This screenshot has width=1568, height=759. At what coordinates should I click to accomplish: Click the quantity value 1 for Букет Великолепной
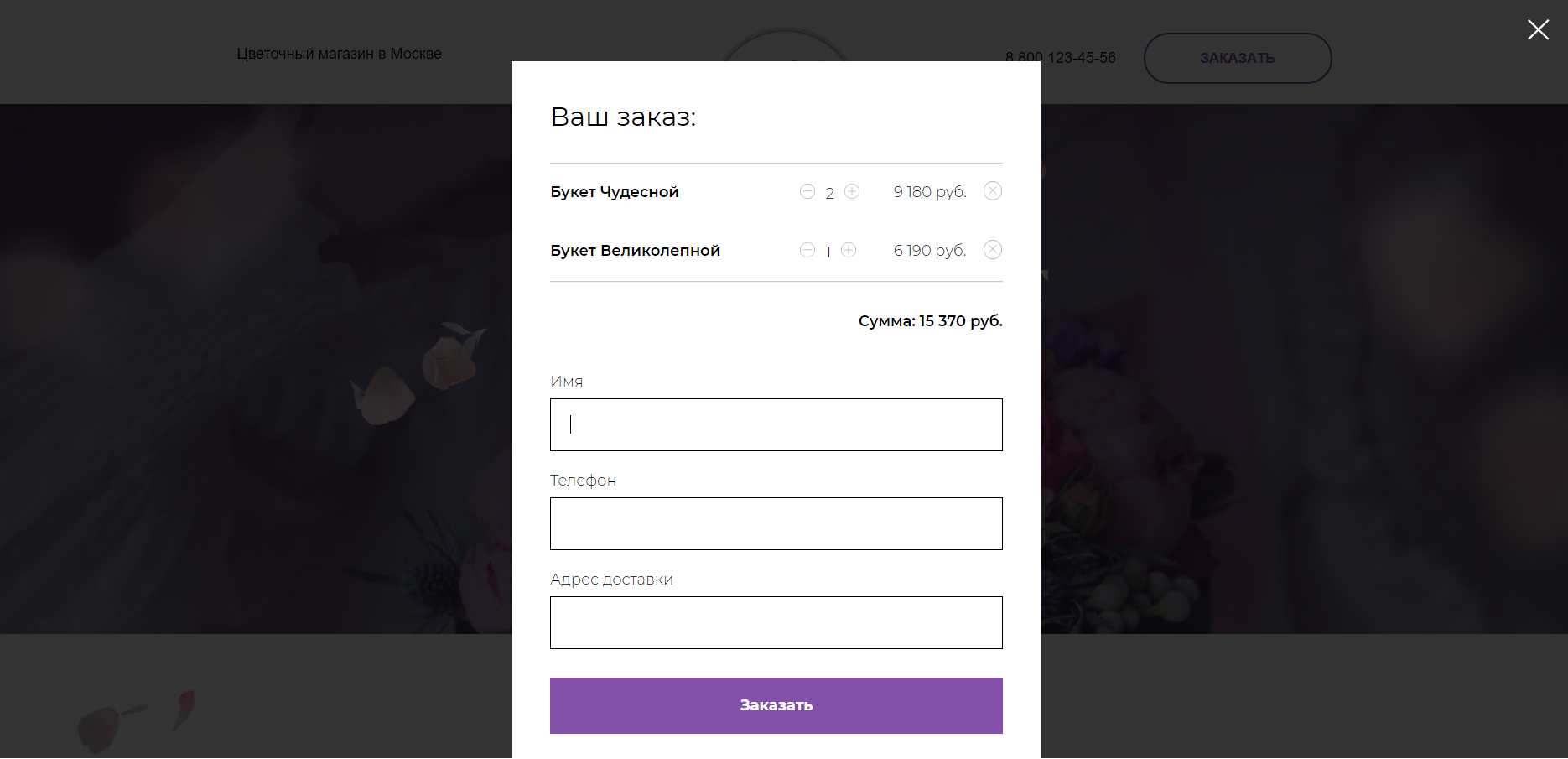pyautogui.click(x=828, y=252)
